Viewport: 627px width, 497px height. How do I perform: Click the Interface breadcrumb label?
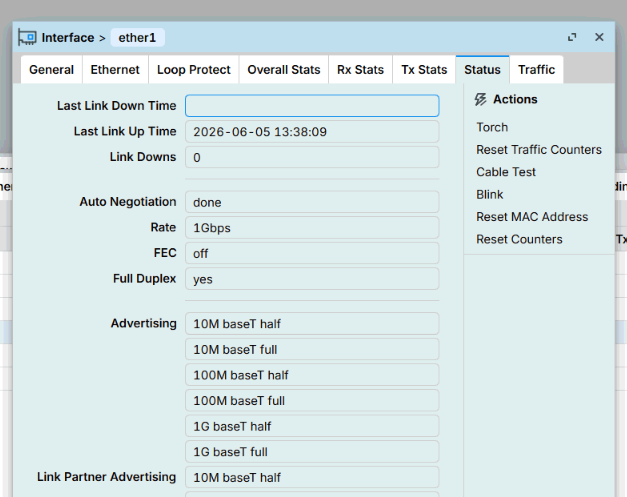[68, 38]
